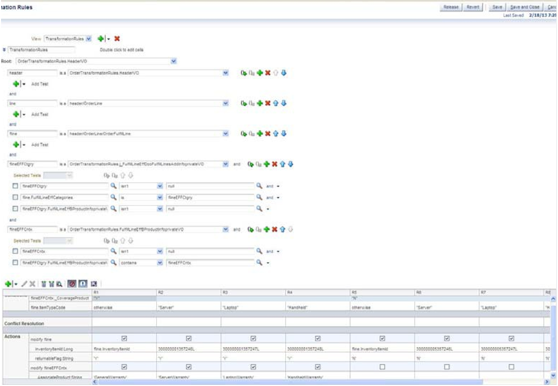Image resolution: width=558 pixels, height=386 pixels.
Task: Toggle 'modify fline' checkbox in column R1
Action: pos(124,338)
